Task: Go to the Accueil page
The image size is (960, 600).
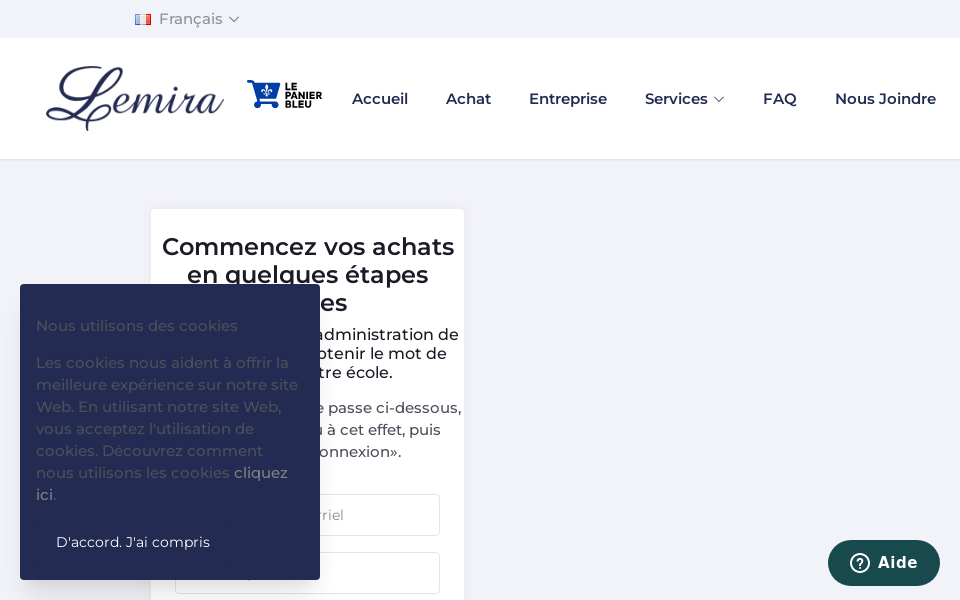Action: tap(380, 99)
